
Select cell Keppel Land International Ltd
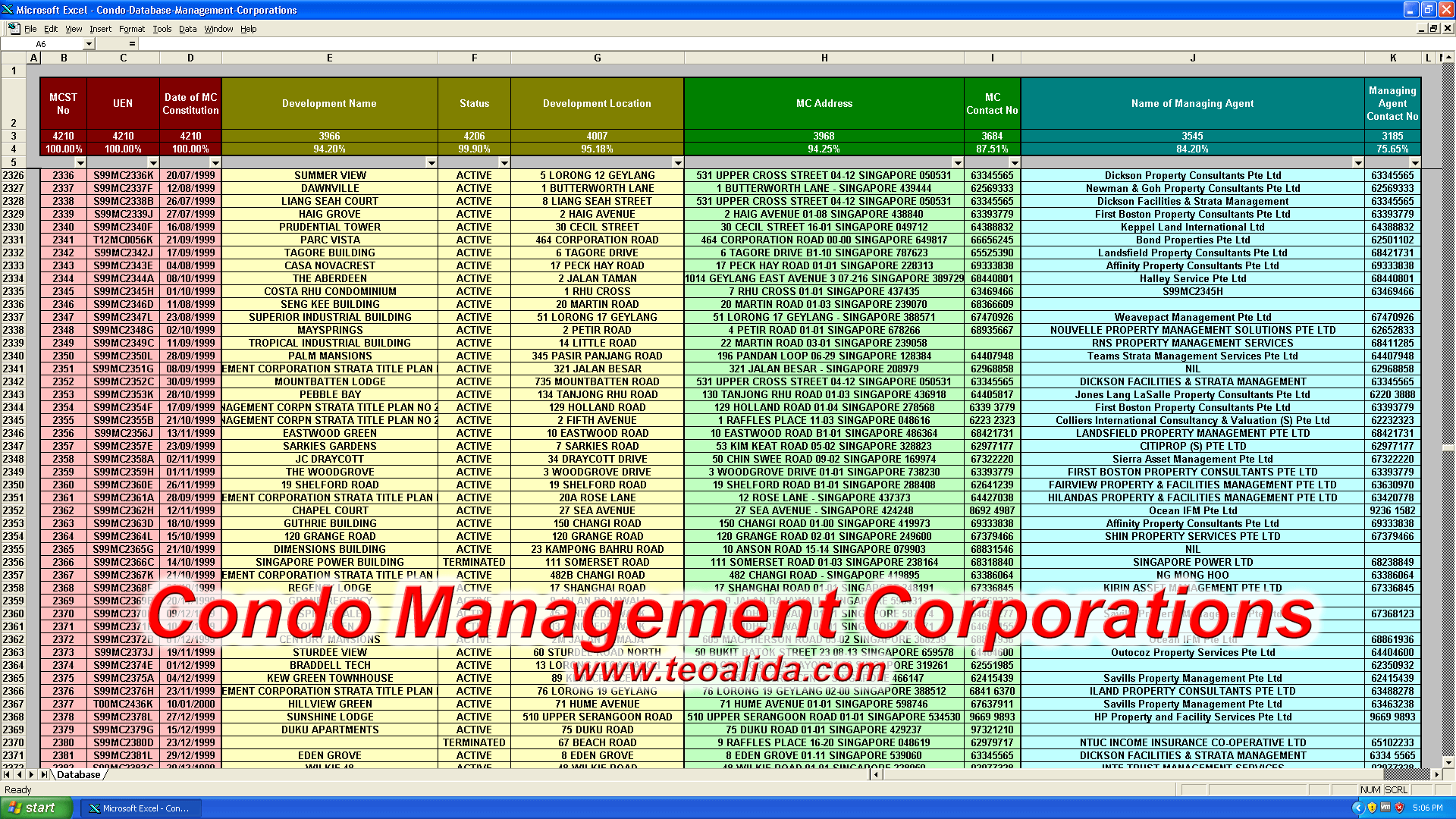coord(1193,227)
